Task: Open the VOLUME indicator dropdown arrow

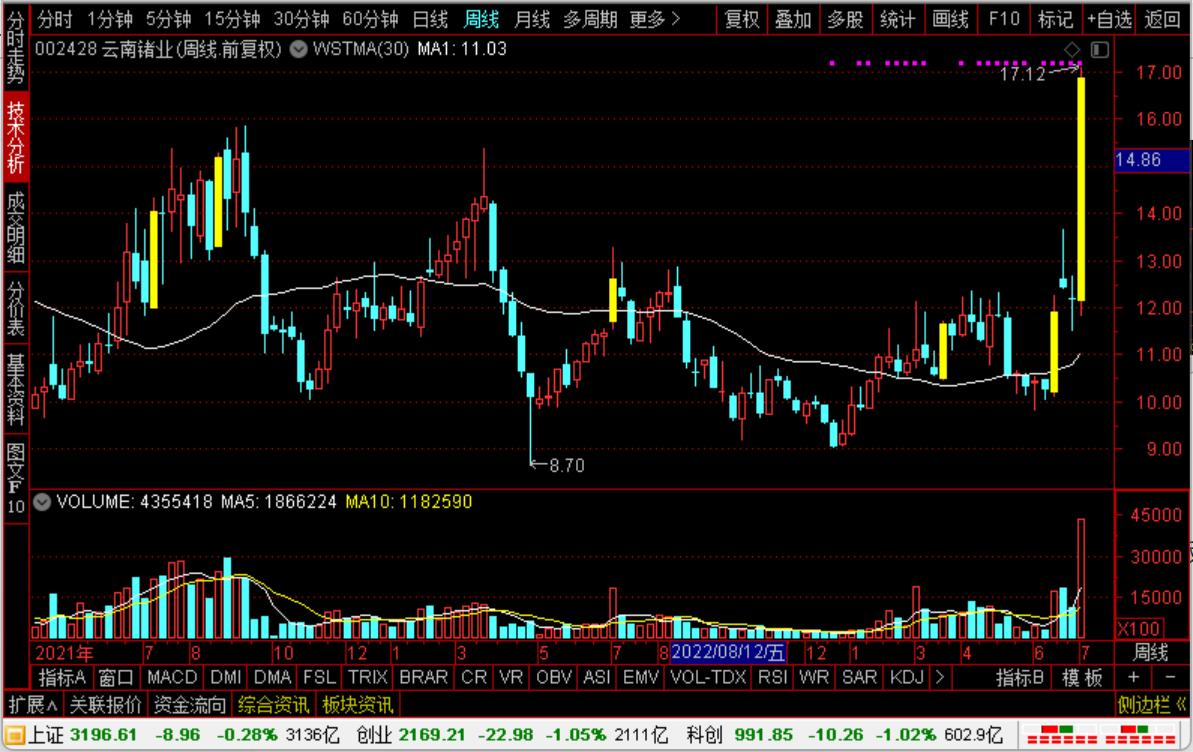Action: point(42,502)
